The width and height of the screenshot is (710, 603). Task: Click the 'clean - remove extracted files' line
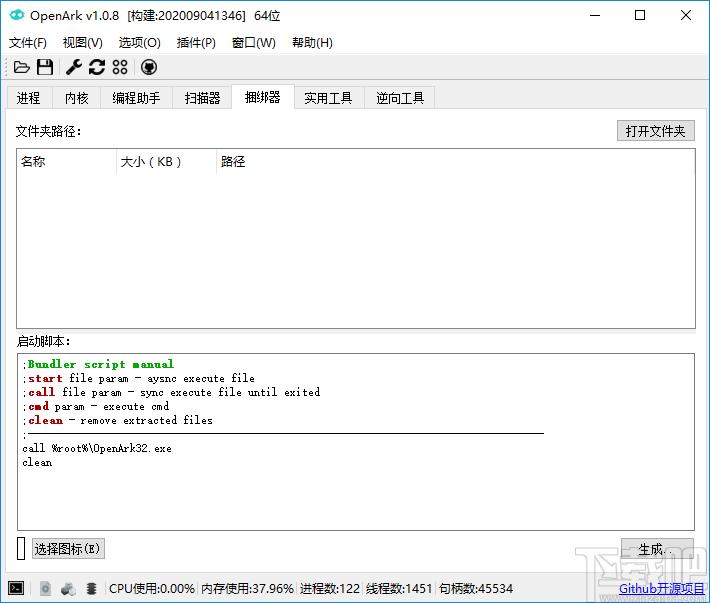(118, 421)
